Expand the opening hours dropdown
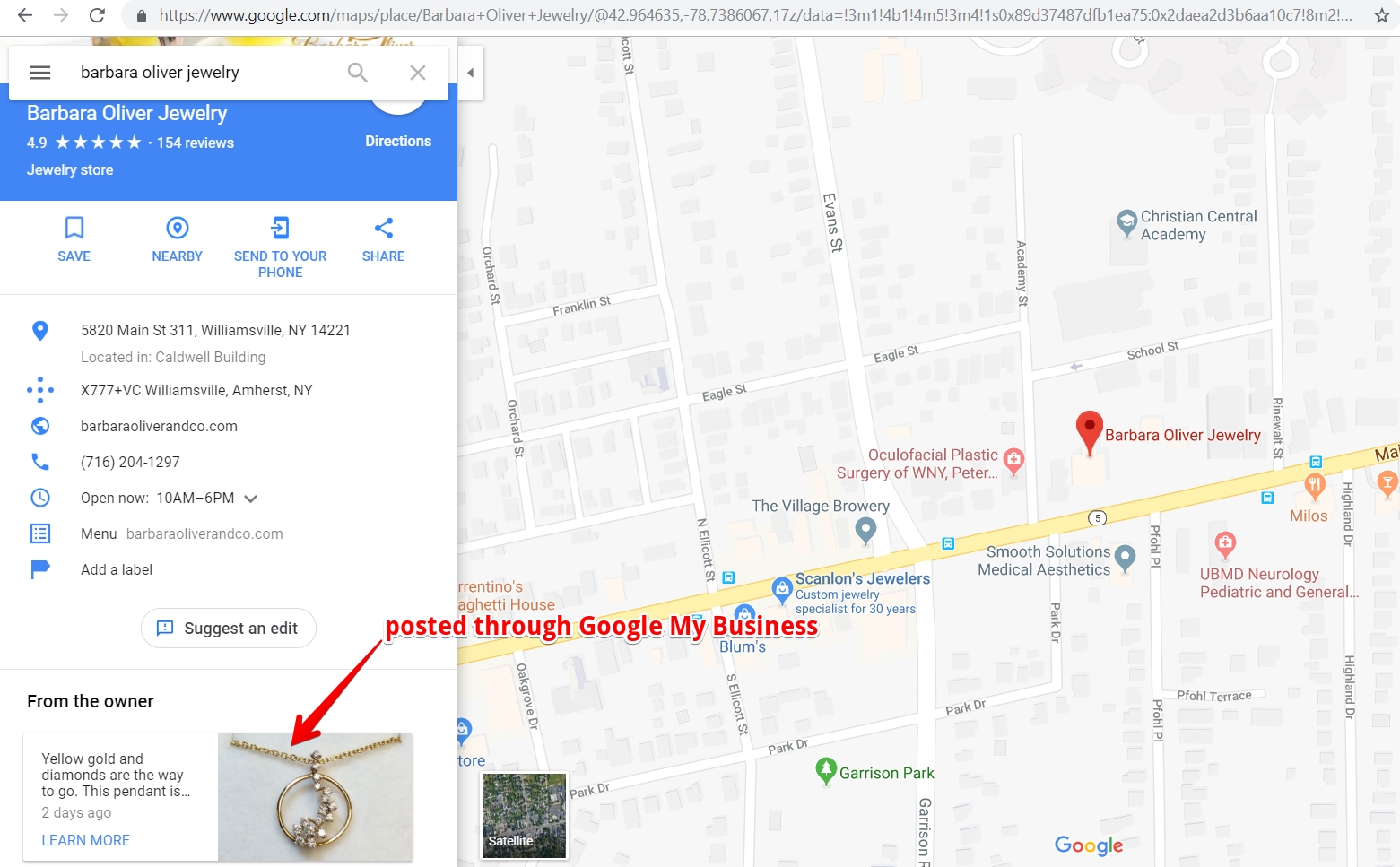Screen dimensions: 1400x867 point(251,499)
